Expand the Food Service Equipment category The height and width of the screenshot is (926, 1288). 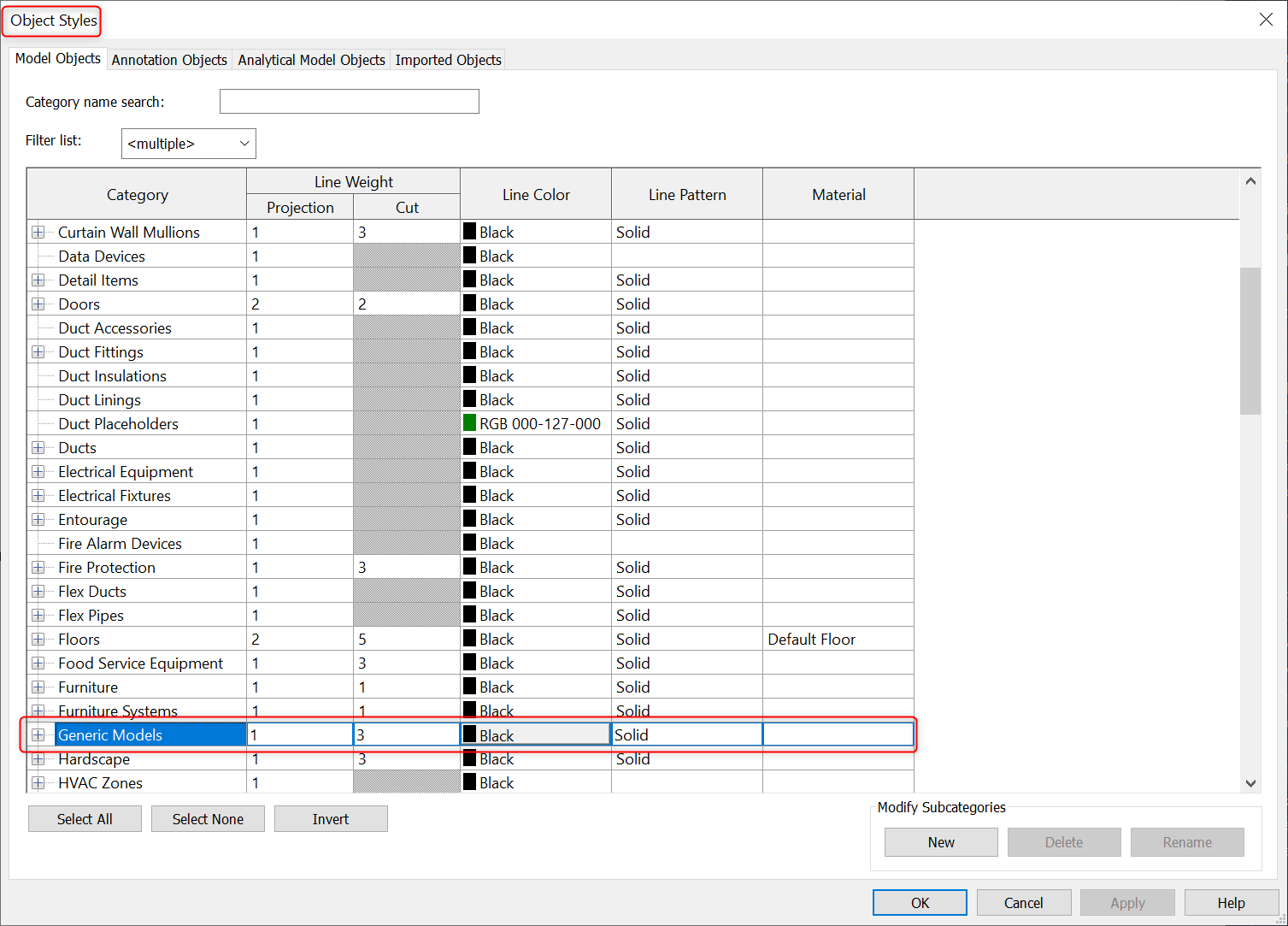pos(38,664)
